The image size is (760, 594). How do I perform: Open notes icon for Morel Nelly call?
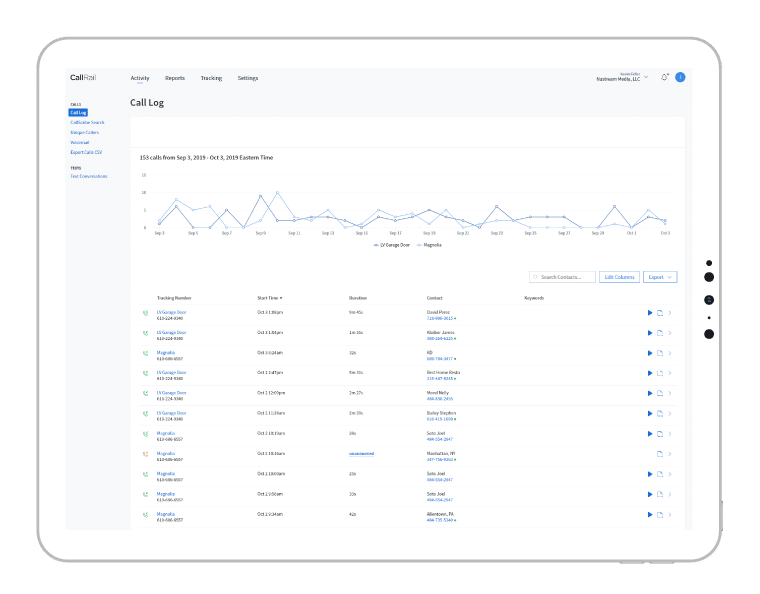click(x=660, y=393)
